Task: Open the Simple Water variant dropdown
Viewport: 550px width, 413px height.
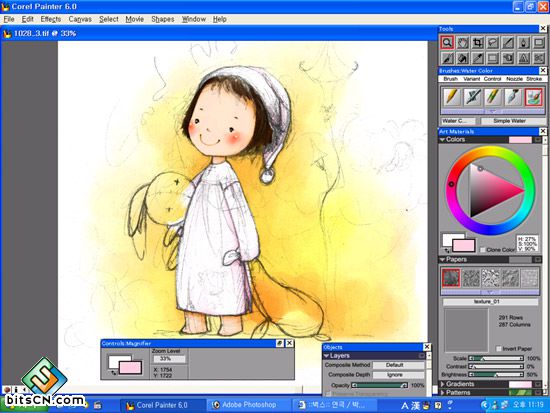Action: click(510, 121)
